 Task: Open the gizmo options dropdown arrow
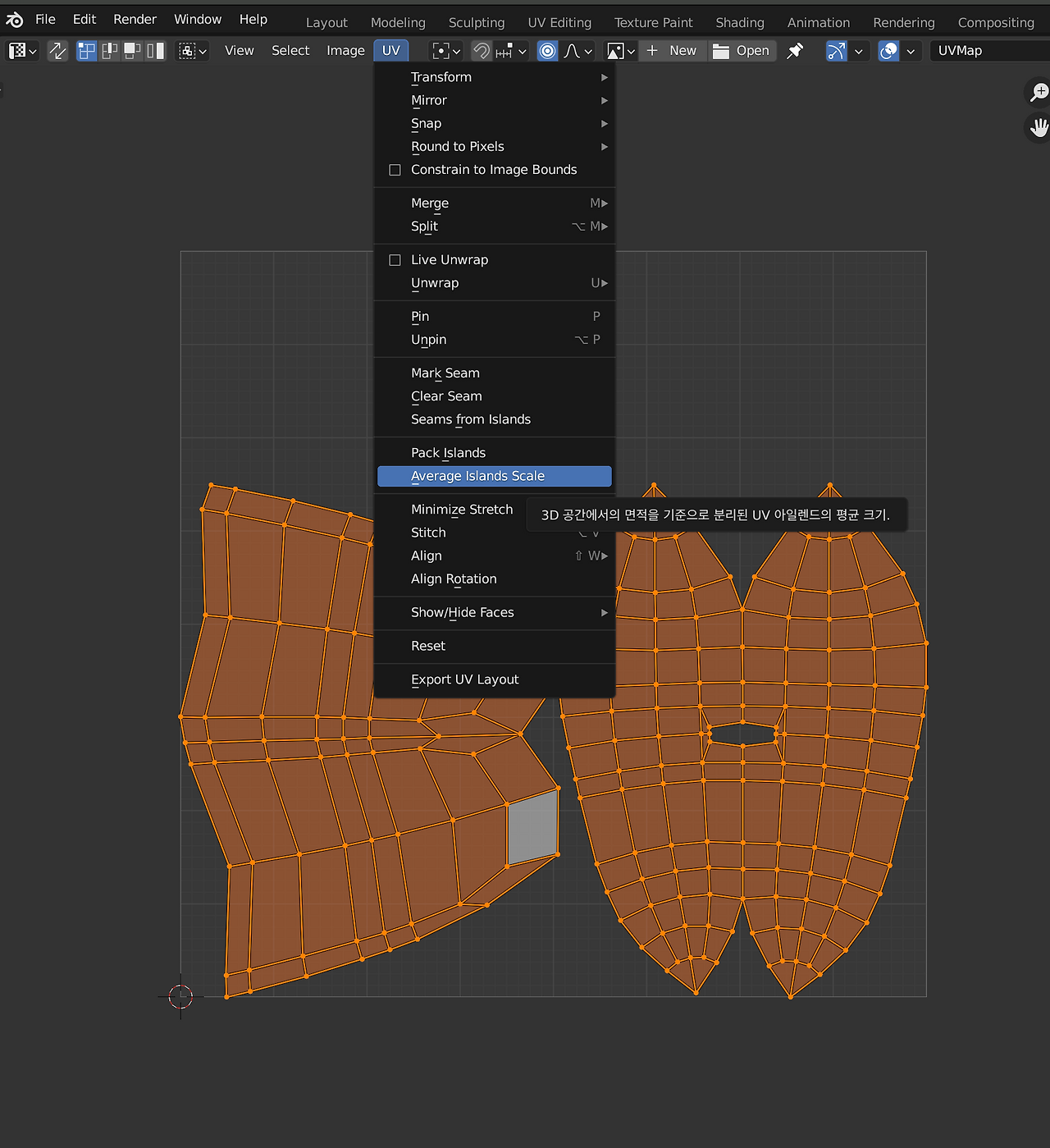tap(859, 51)
